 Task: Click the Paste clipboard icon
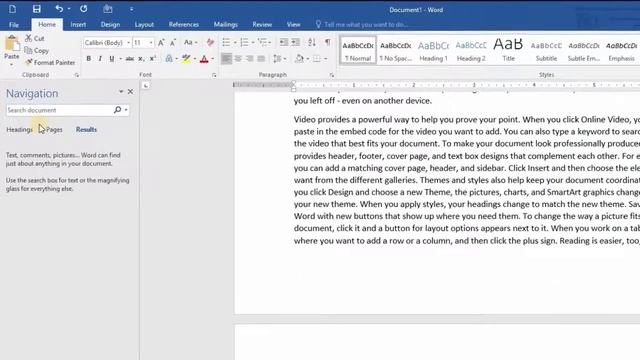coord(12,44)
